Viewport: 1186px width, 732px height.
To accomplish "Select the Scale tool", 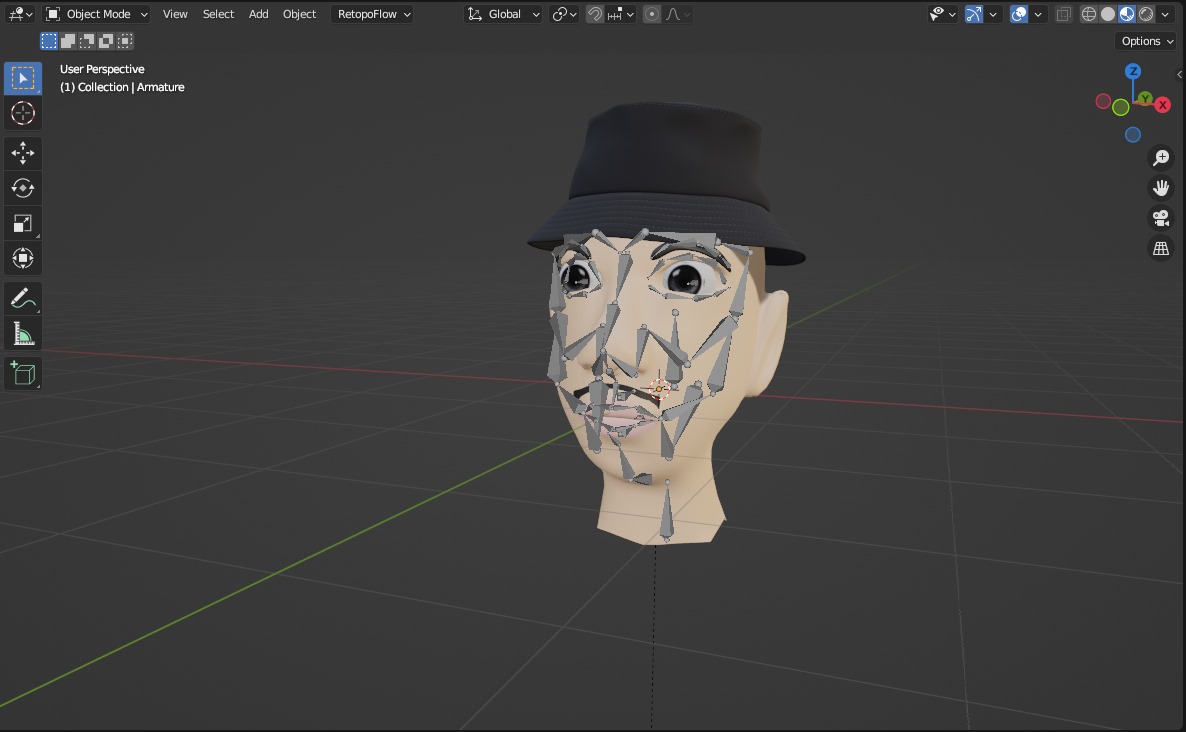I will (23, 223).
